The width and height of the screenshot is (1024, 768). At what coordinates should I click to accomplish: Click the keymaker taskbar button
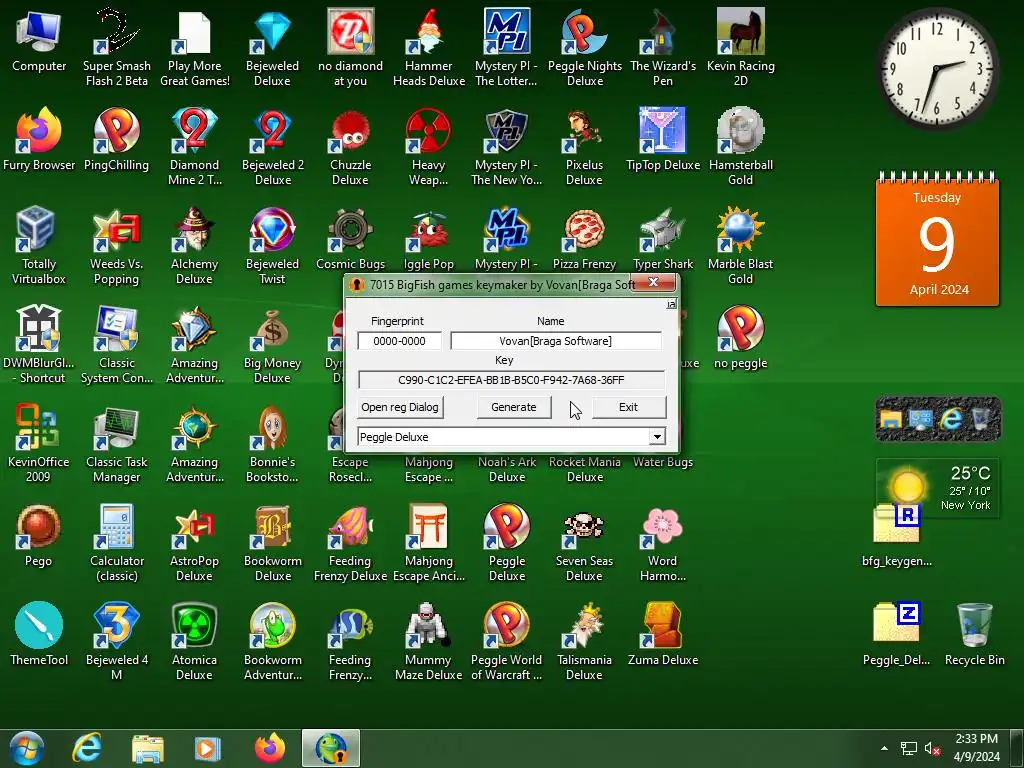(331, 748)
